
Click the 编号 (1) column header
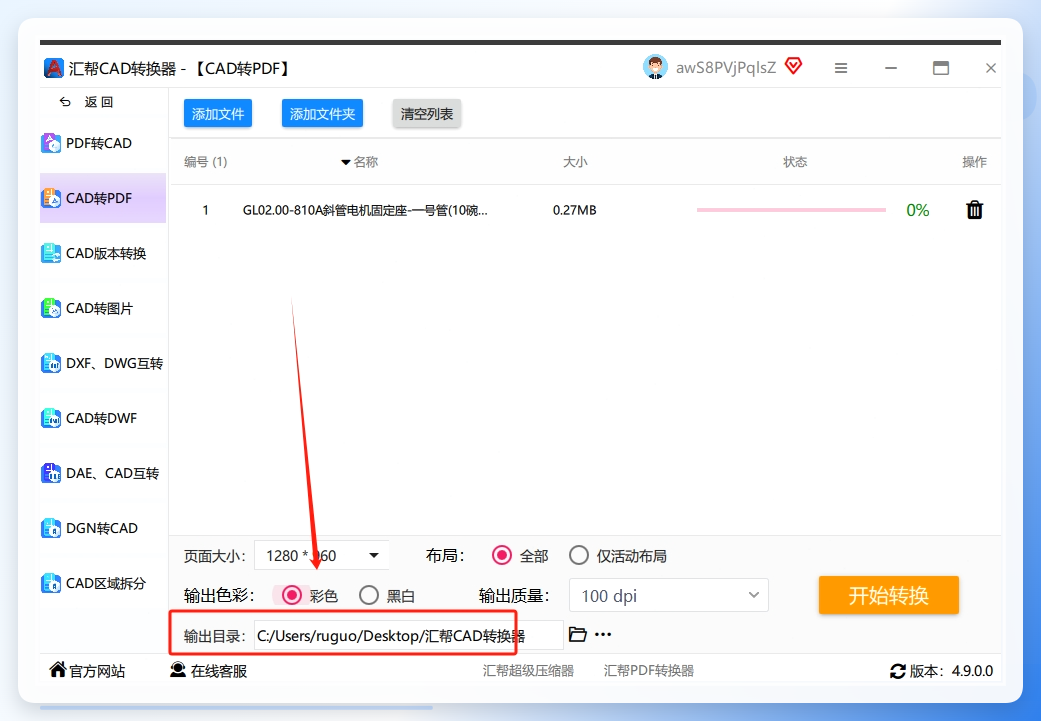tap(205, 161)
